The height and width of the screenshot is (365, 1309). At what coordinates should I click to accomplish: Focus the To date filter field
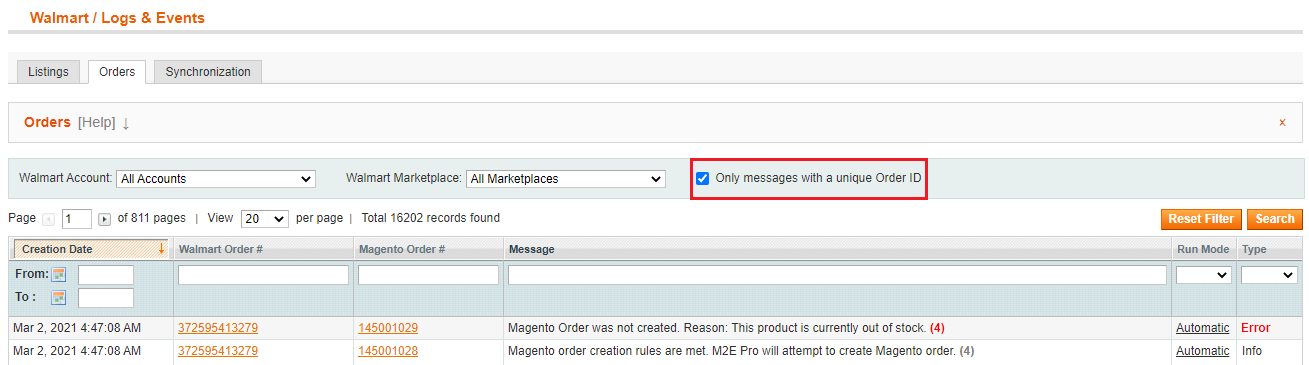106,298
